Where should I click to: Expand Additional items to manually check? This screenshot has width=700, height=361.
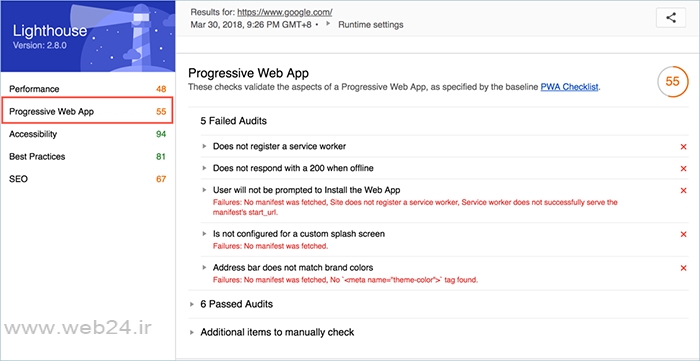click(271, 332)
